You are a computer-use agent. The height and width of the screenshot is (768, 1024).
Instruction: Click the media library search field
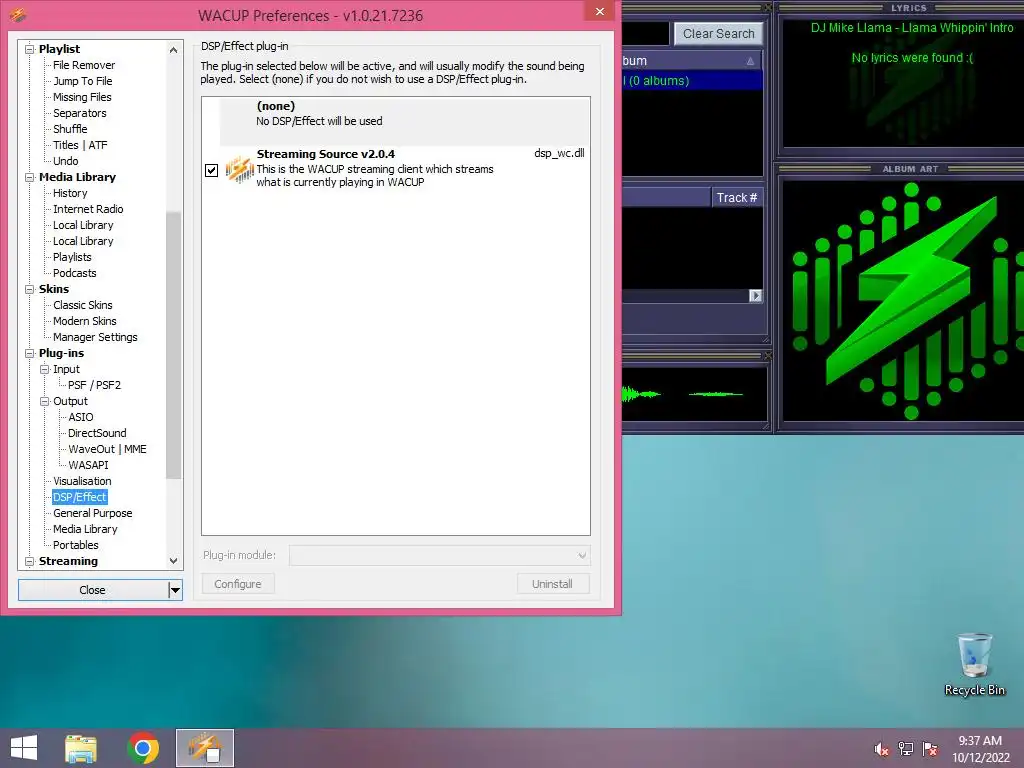click(x=645, y=33)
